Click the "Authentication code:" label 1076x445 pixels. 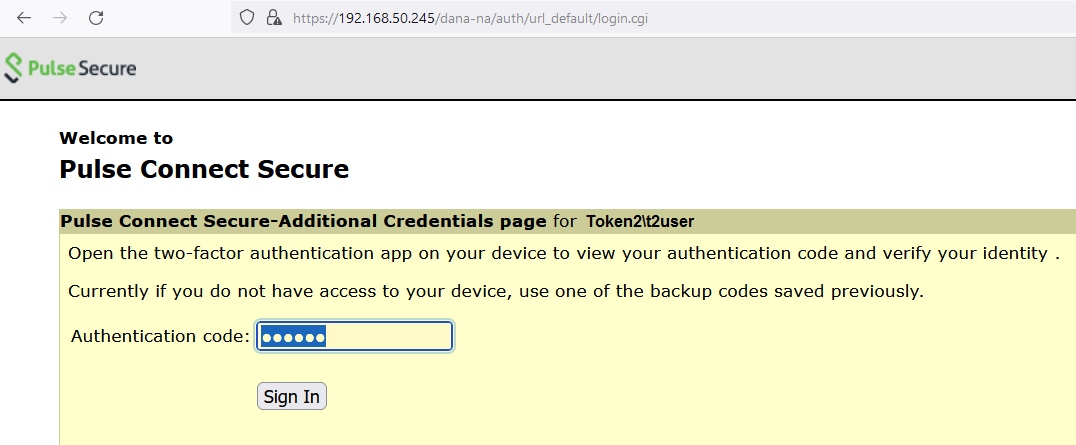pyautogui.click(x=161, y=336)
